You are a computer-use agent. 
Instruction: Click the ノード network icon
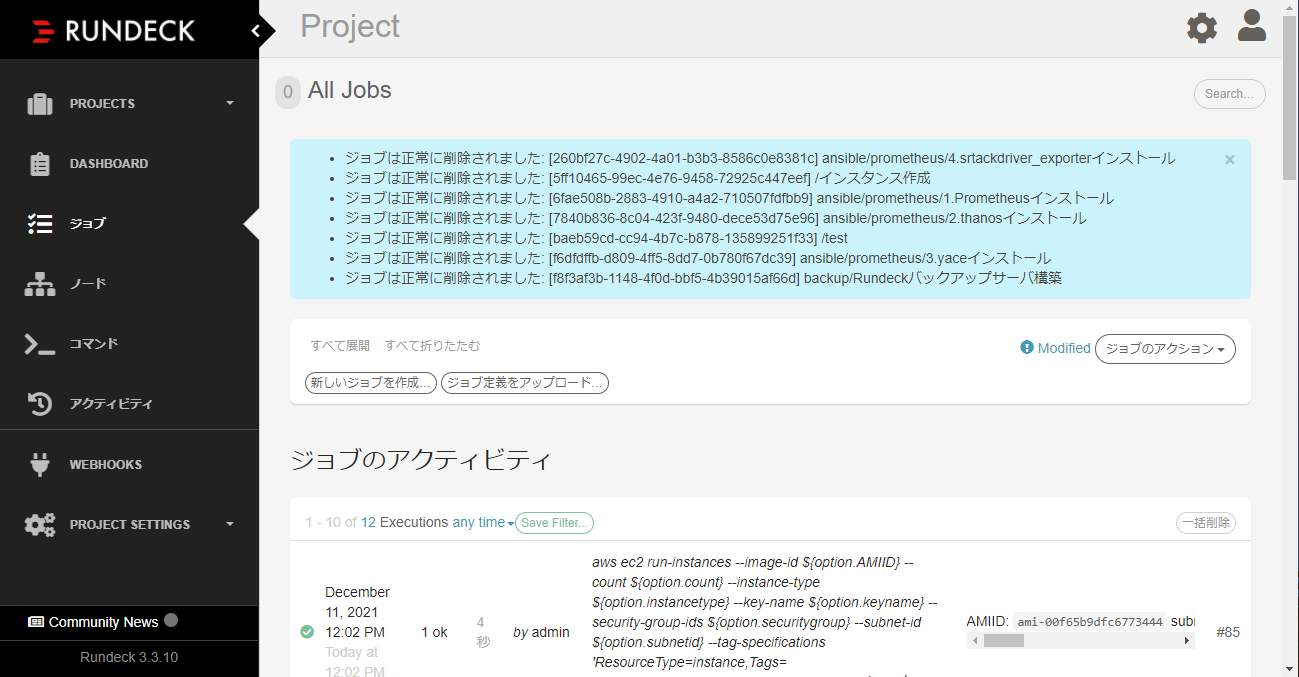pyautogui.click(x=40, y=284)
